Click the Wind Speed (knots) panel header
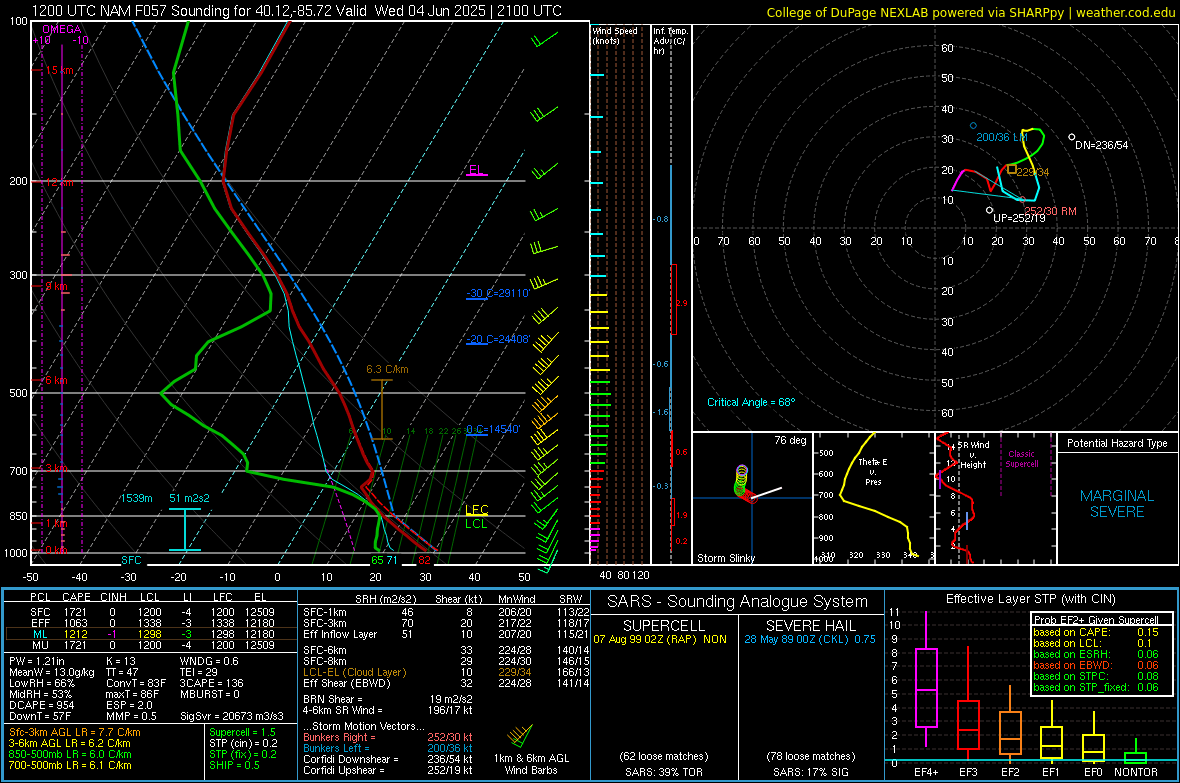This screenshot has width=1180, height=783. 614,35
